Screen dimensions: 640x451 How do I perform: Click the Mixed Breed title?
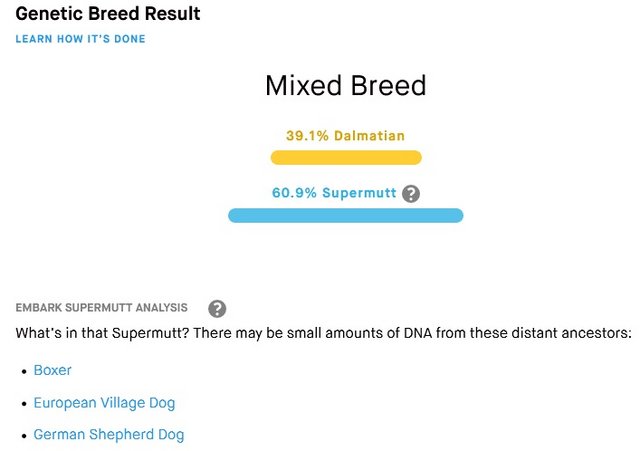point(346,85)
